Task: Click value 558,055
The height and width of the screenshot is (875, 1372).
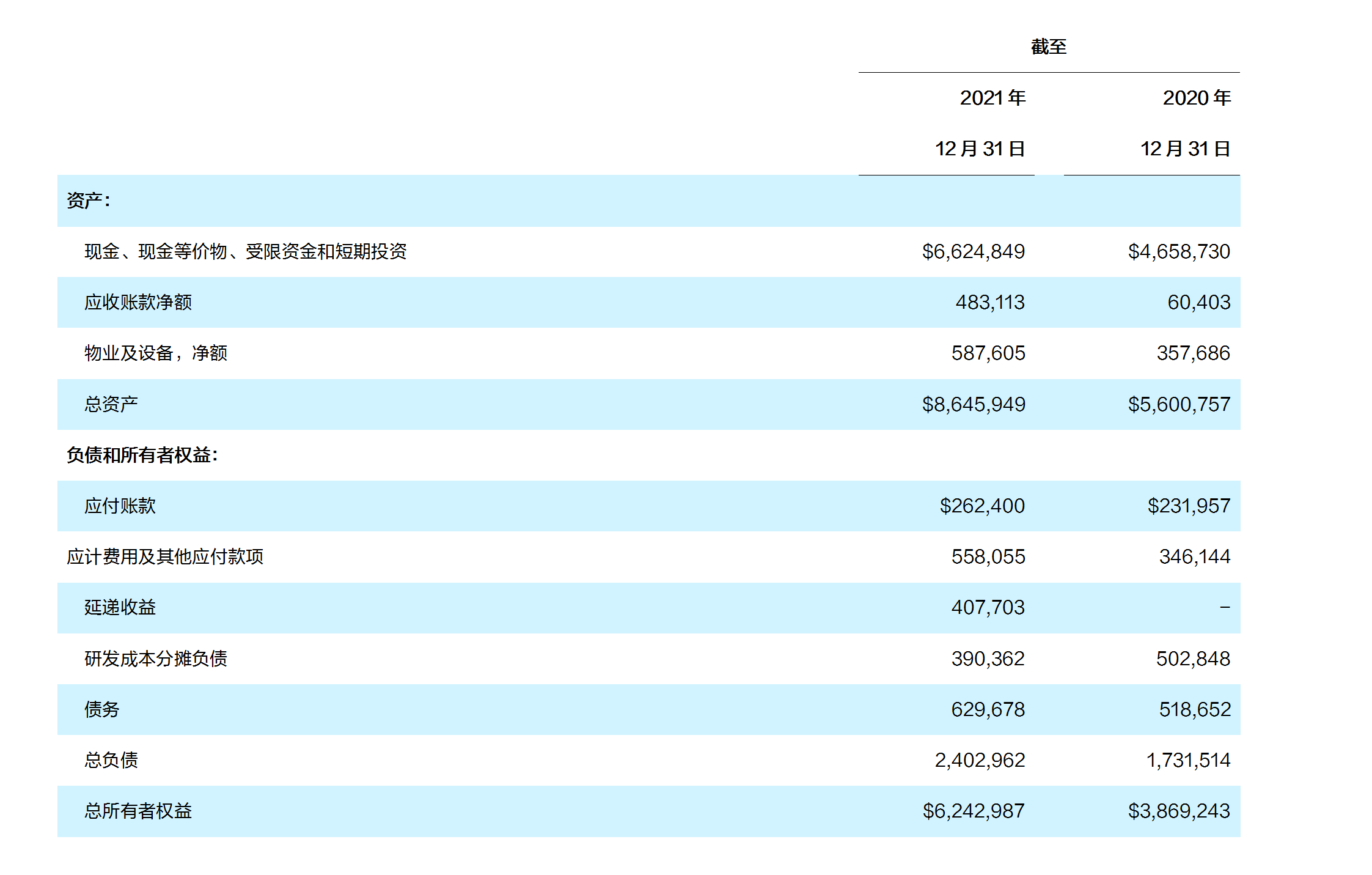Action: point(988,556)
